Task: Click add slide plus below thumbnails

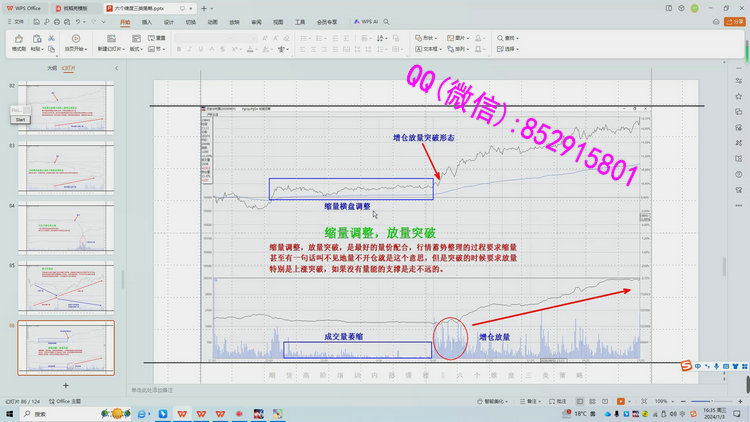Action: (66, 384)
